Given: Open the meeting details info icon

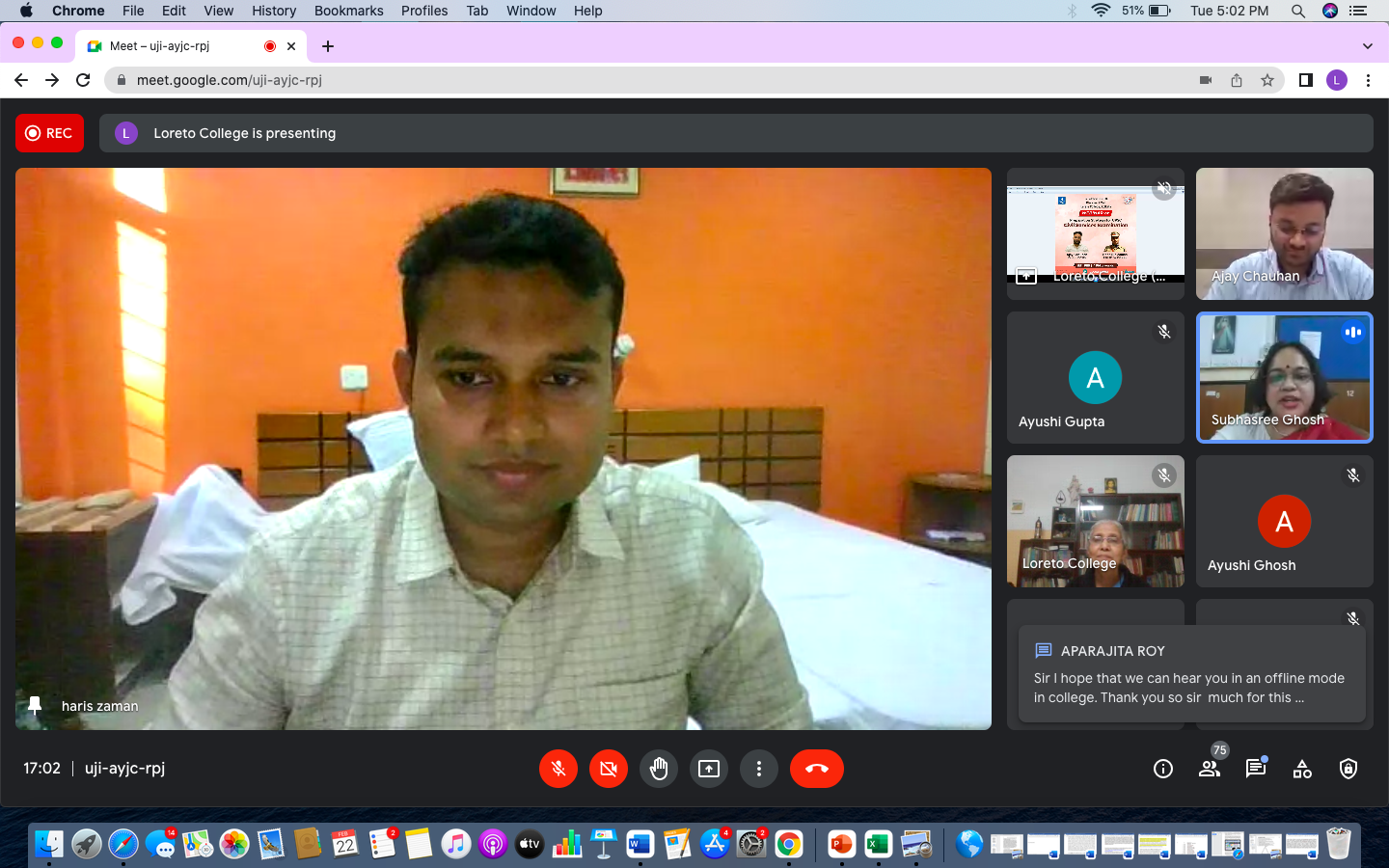Looking at the screenshot, I should [x=1163, y=769].
